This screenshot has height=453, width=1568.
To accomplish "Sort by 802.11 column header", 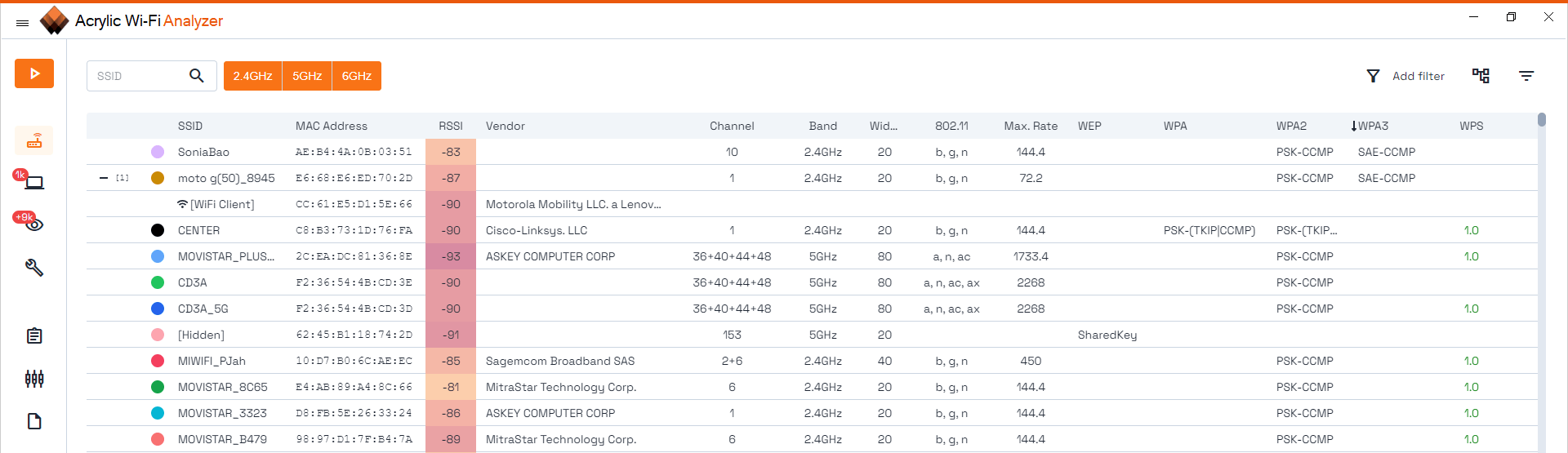I will pos(951,126).
